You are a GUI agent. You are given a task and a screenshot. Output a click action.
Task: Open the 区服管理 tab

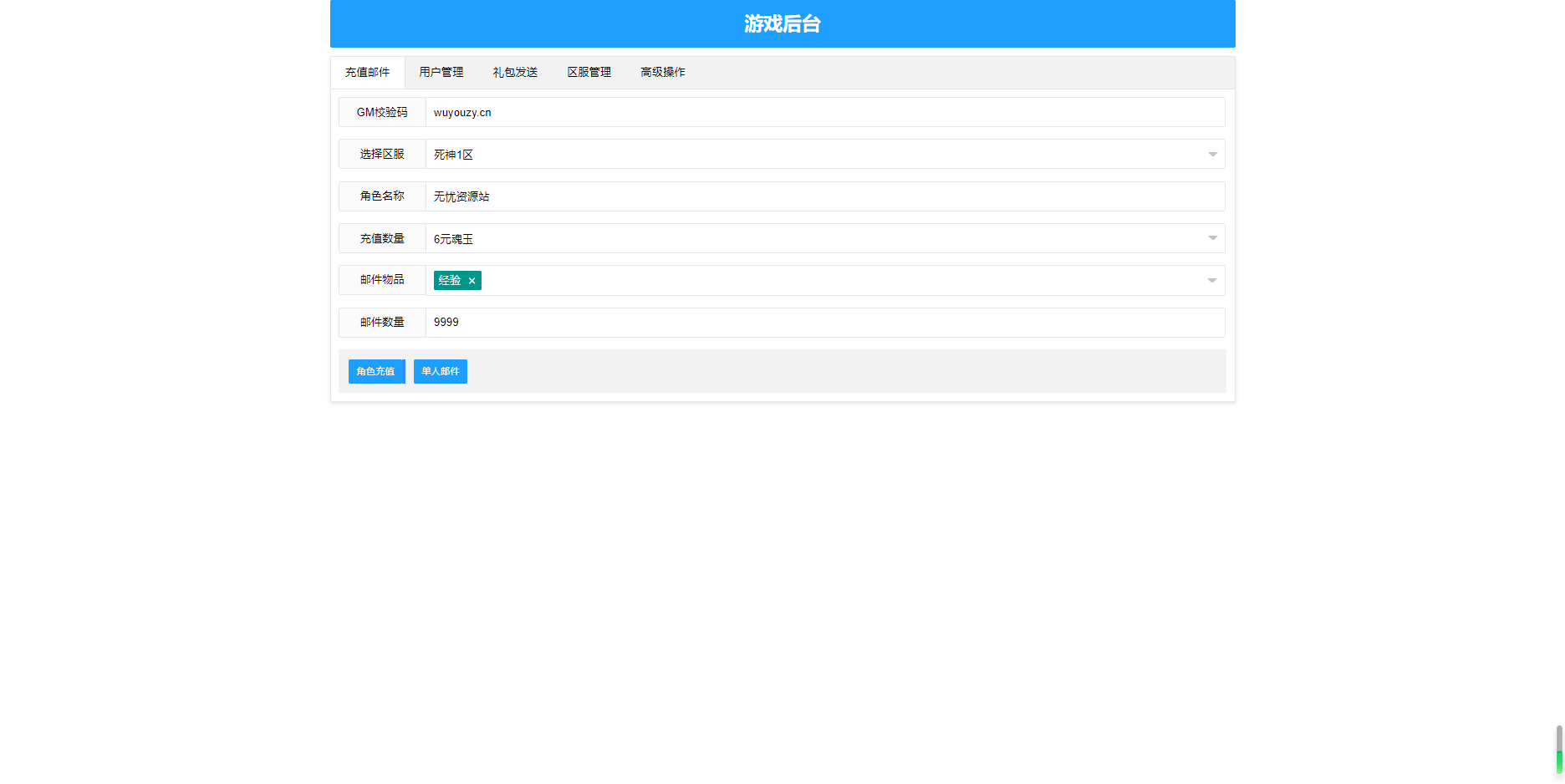[x=589, y=73]
